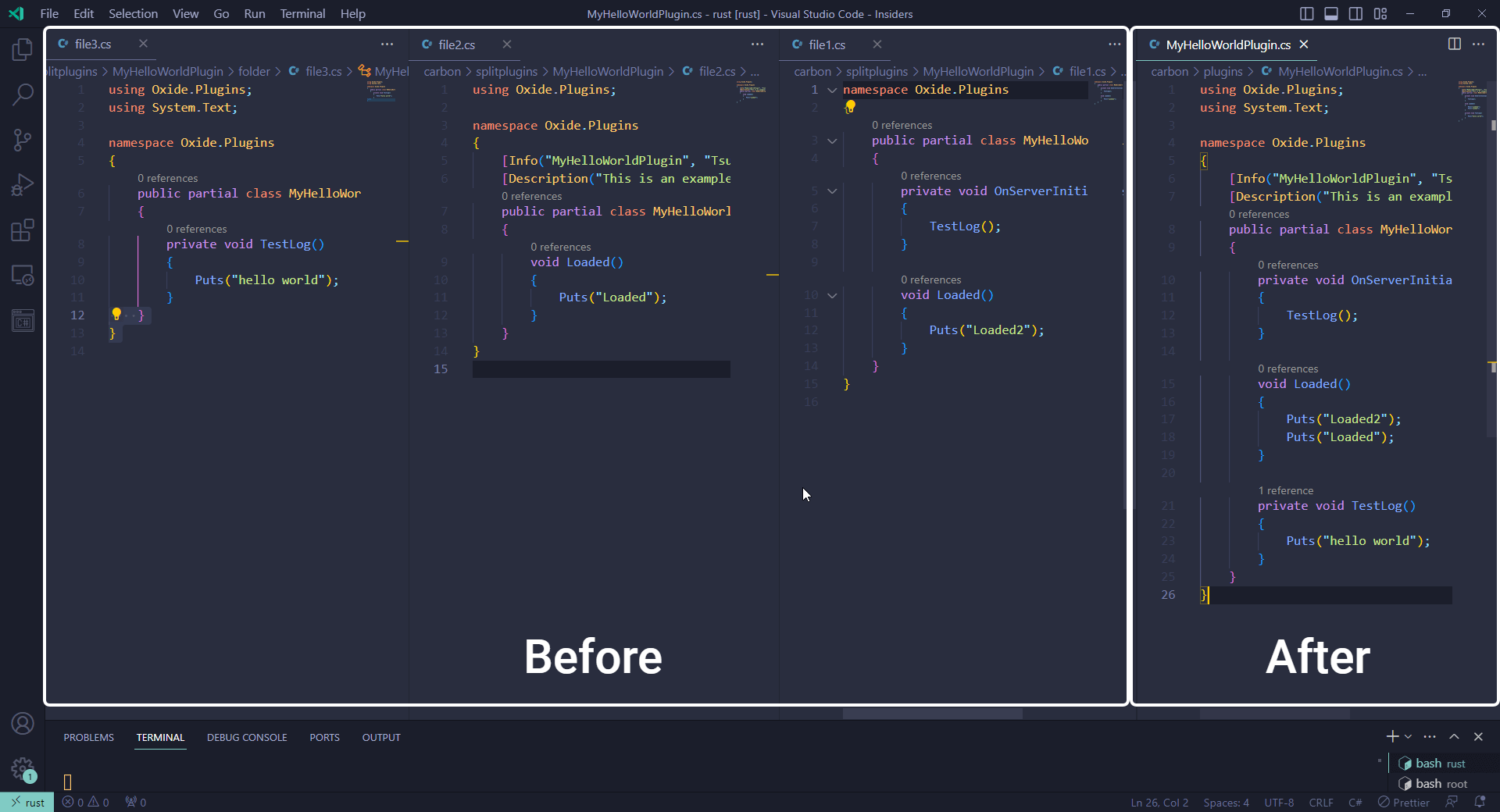Screen dimensions: 1500x812
Task: Click the Prettier status bar button
Action: pyautogui.click(x=1404, y=802)
